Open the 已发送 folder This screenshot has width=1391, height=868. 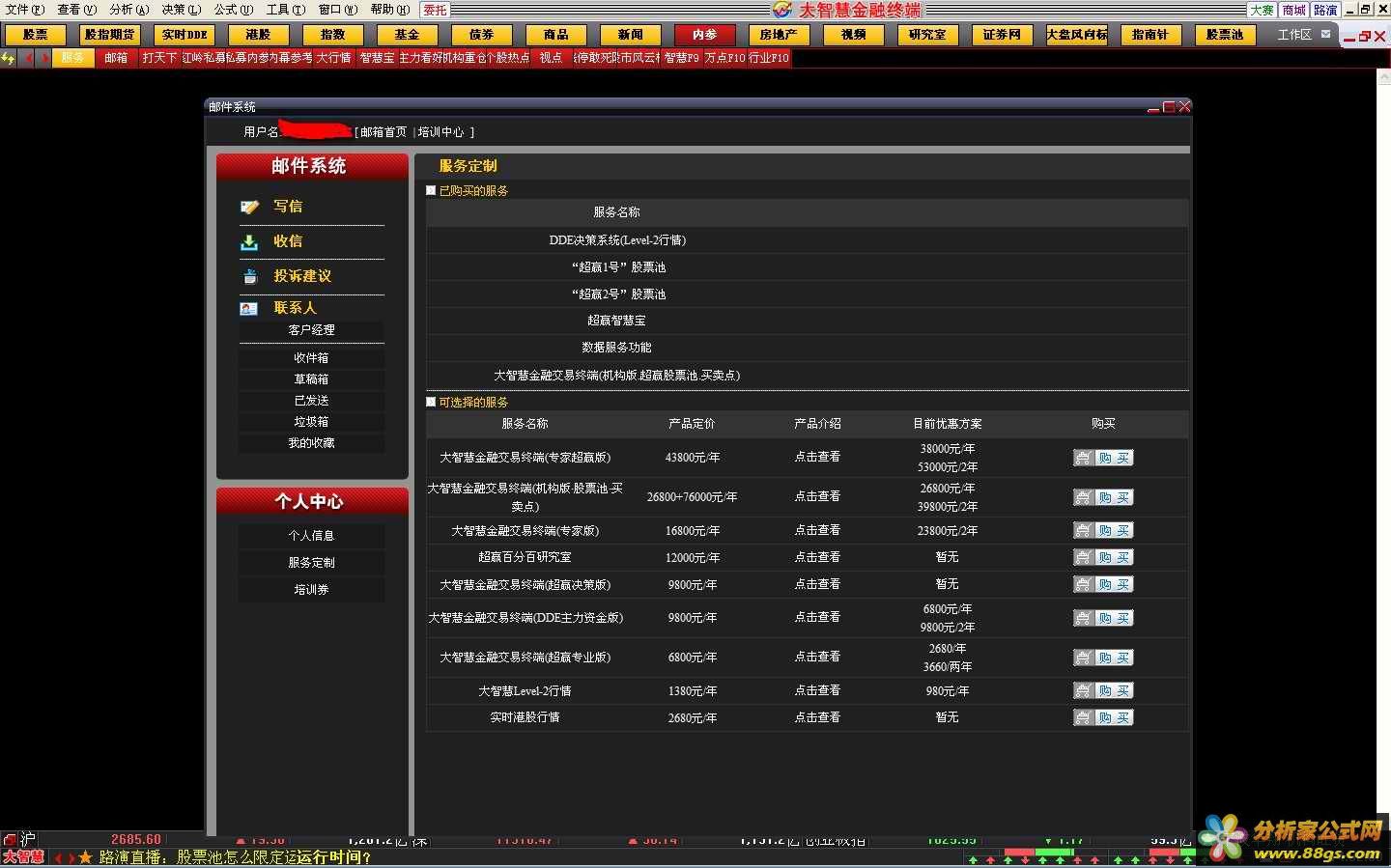(x=312, y=401)
